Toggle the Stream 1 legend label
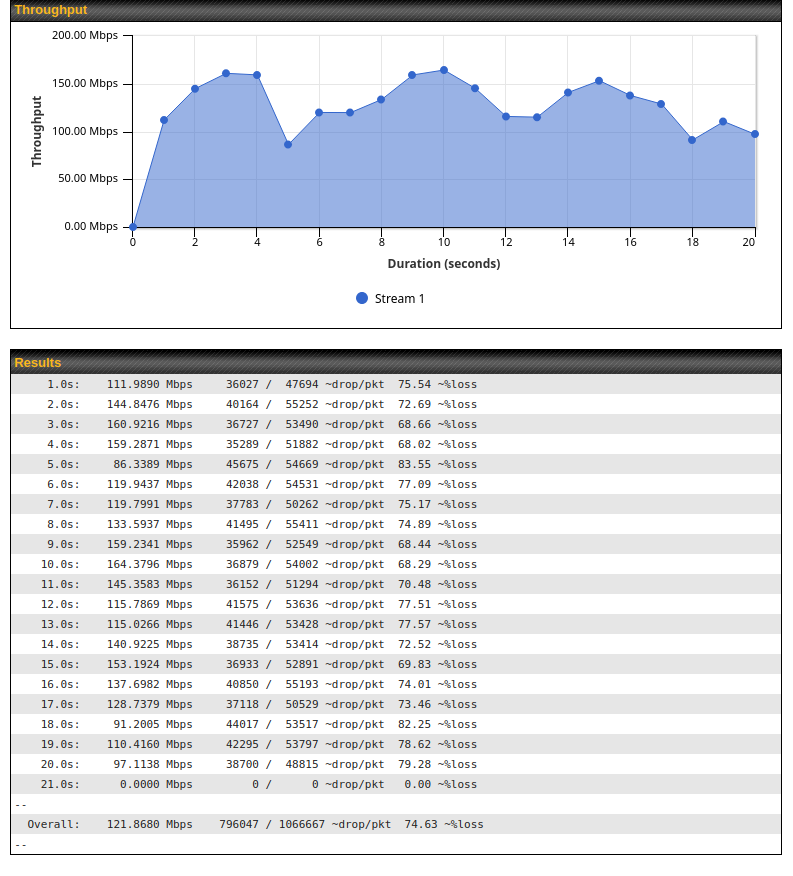This screenshot has height=876, width=793. [399, 298]
